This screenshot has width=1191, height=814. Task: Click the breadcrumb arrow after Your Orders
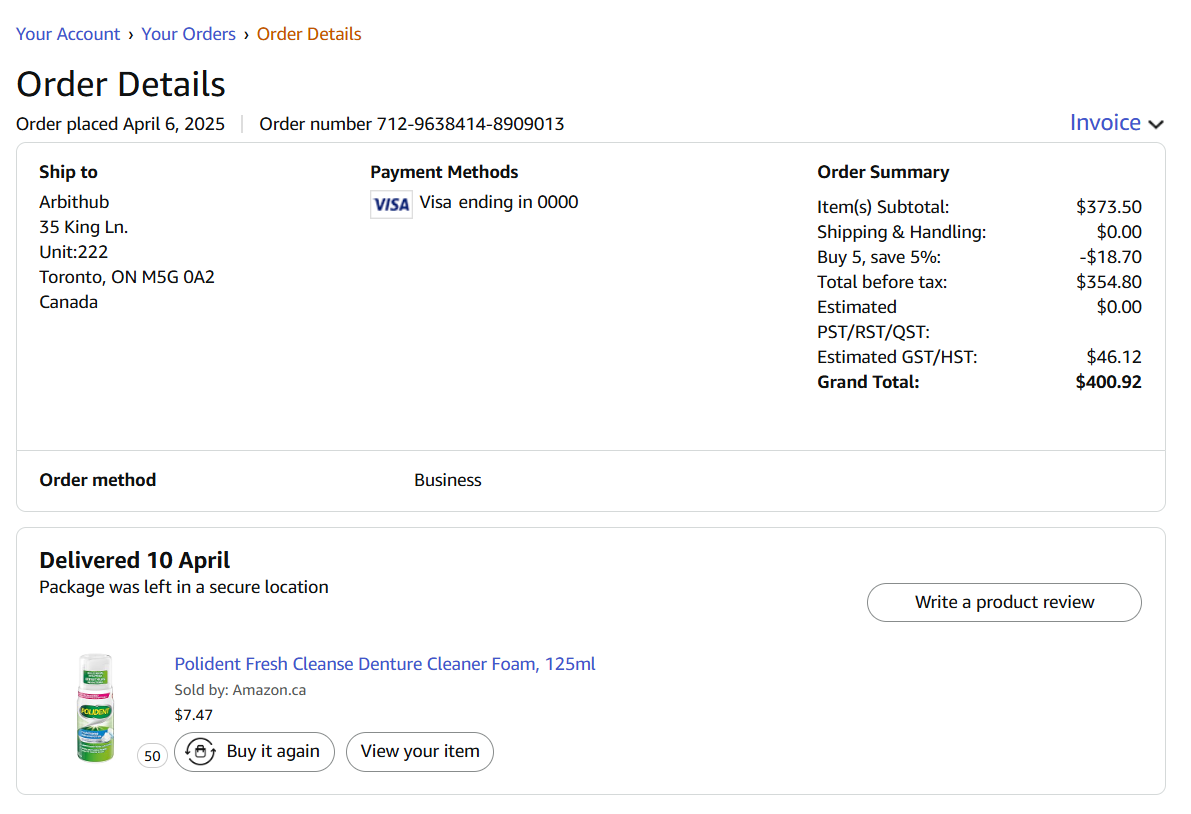(x=244, y=33)
